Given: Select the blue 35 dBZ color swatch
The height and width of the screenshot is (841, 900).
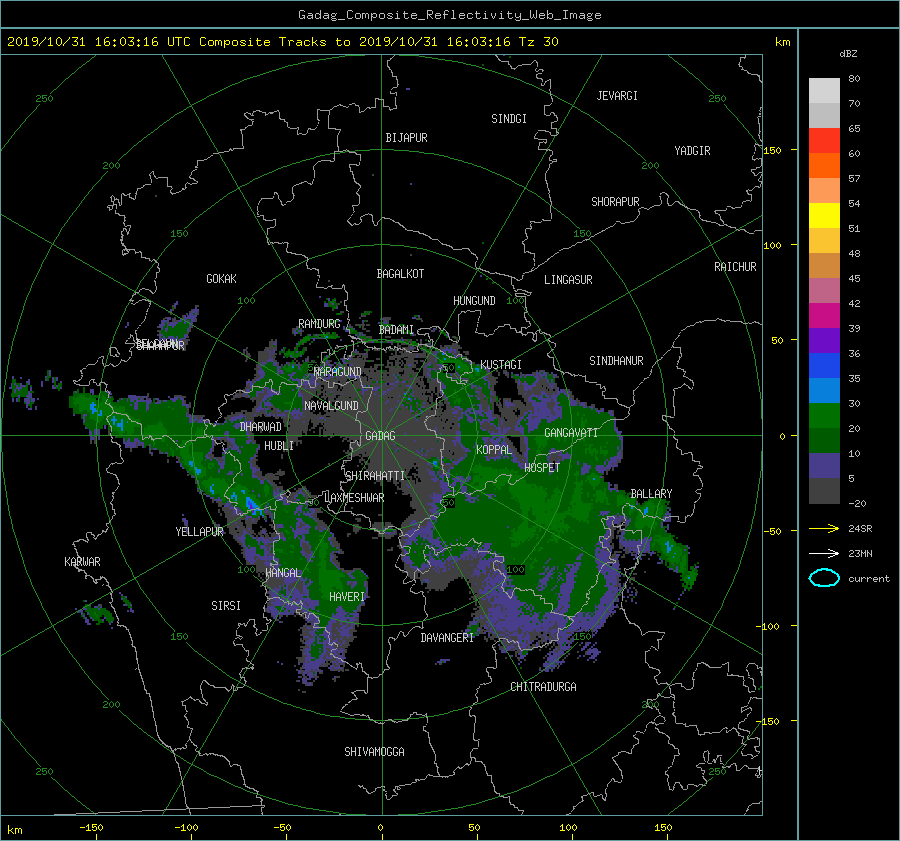Looking at the screenshot, I should 824,365.
